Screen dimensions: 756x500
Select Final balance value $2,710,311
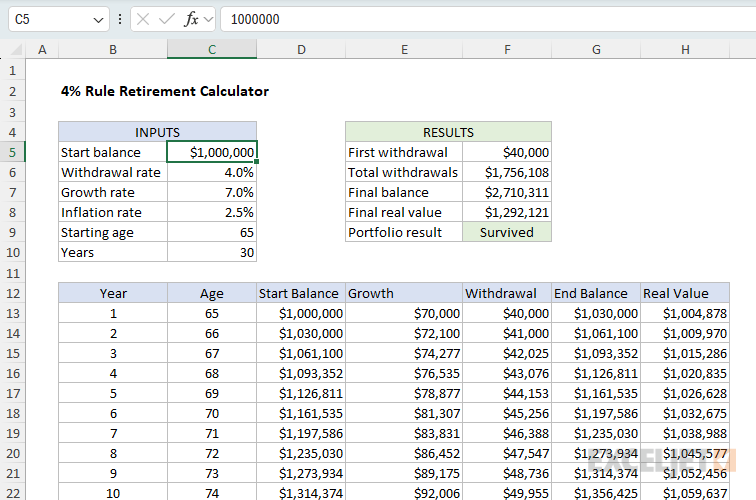507,192
